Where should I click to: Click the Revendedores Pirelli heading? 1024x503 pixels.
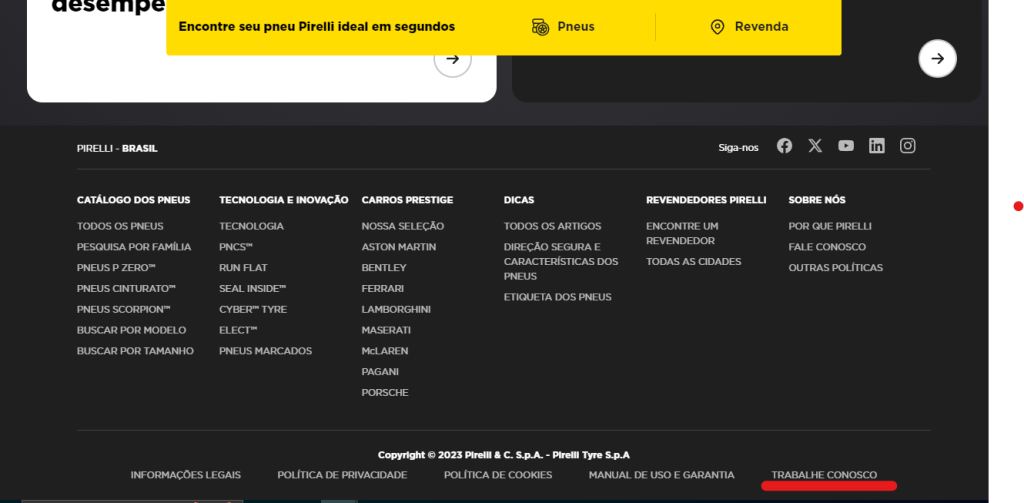pyautogui.click(x=707, y=200)
